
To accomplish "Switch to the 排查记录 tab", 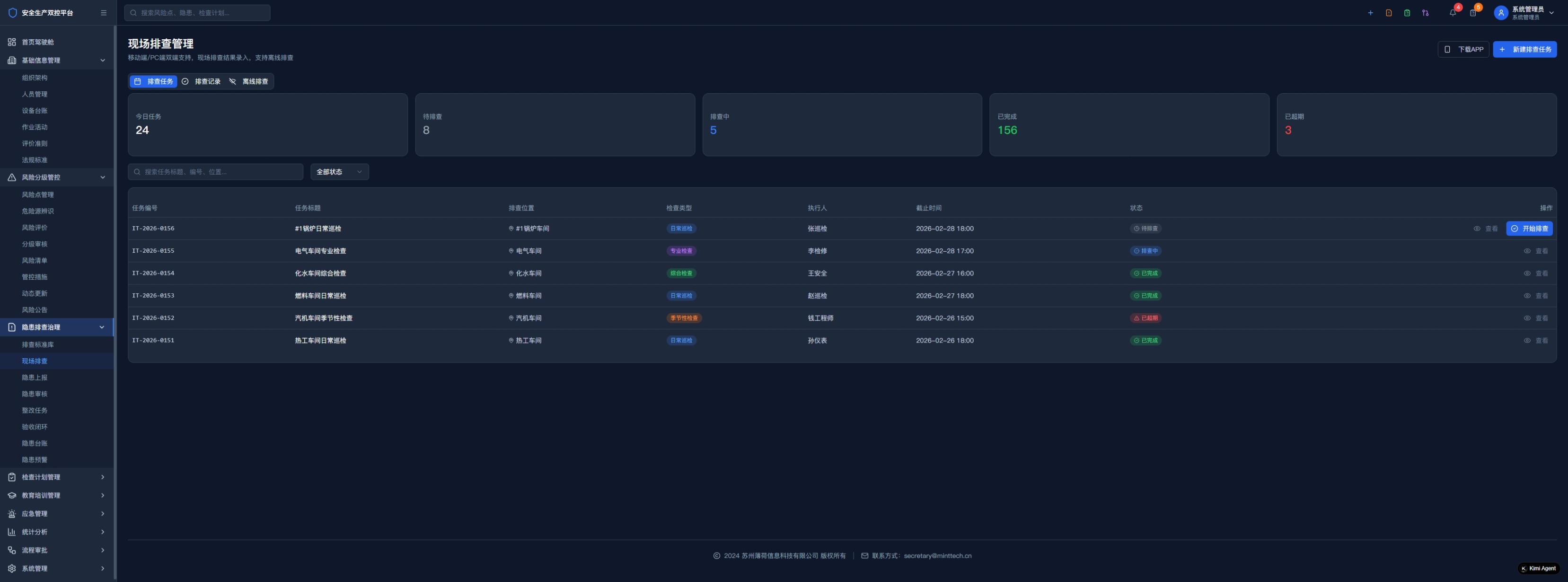I will point(202,81).
